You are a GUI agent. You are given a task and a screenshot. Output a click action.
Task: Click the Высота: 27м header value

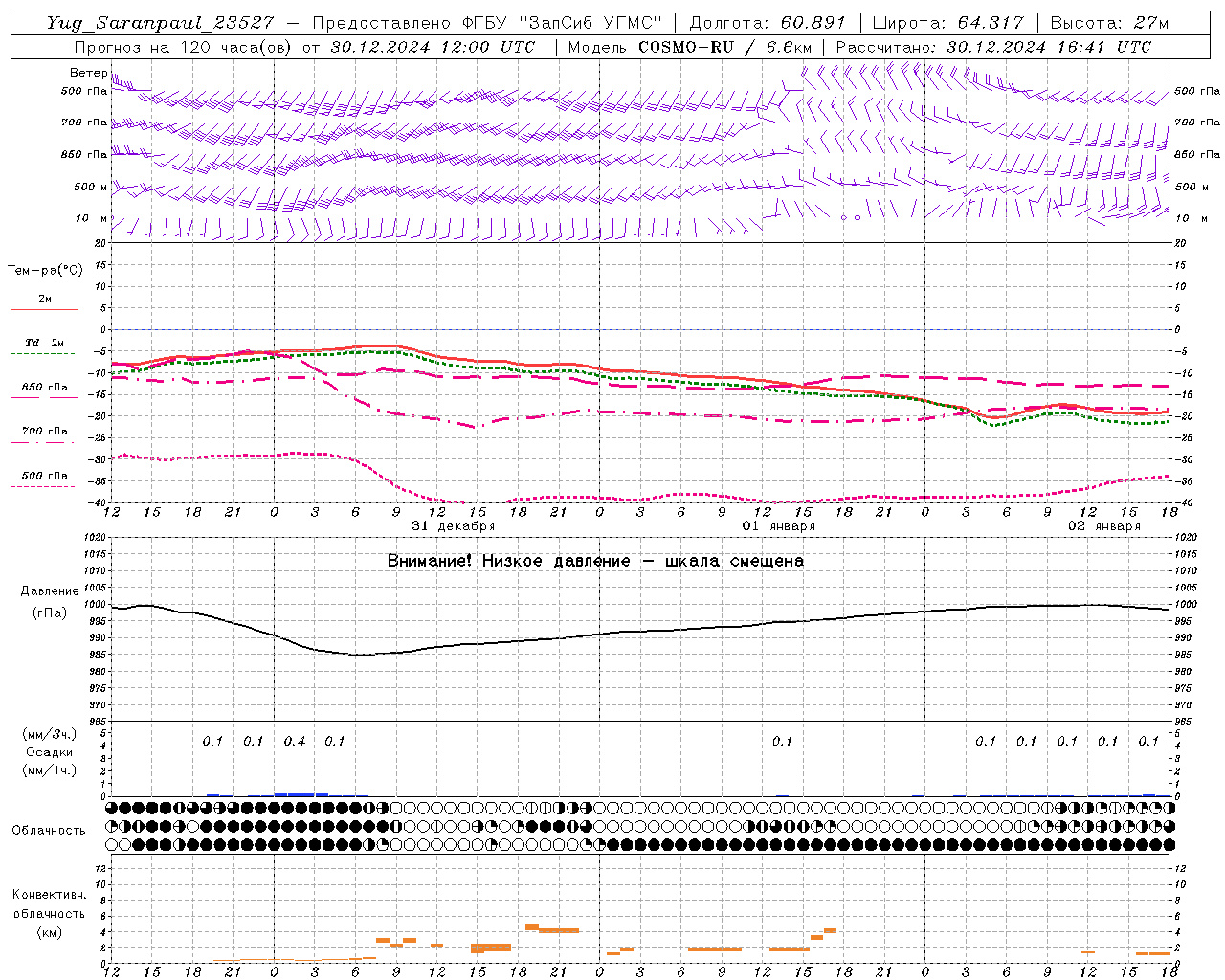click(1109, 23)
